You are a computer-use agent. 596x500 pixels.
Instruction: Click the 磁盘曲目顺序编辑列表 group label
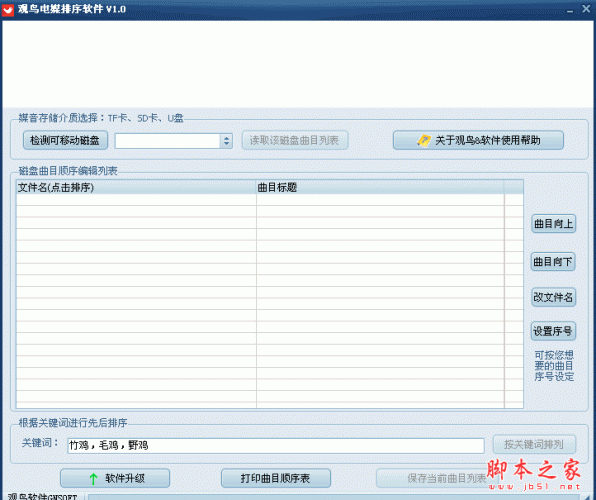[x=68, y=171]
